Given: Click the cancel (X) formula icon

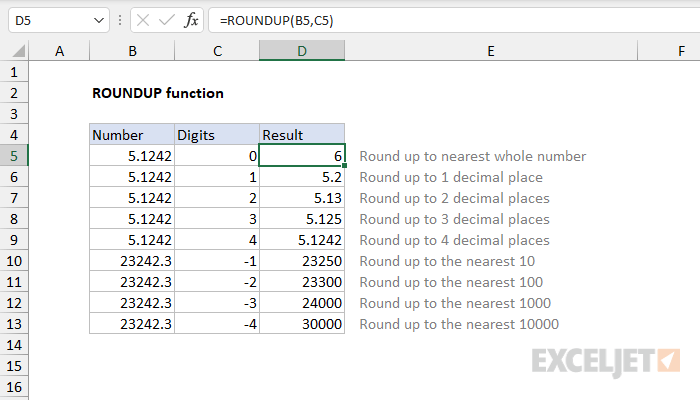Looking at the screenshot, I should [x=142, y=20].
